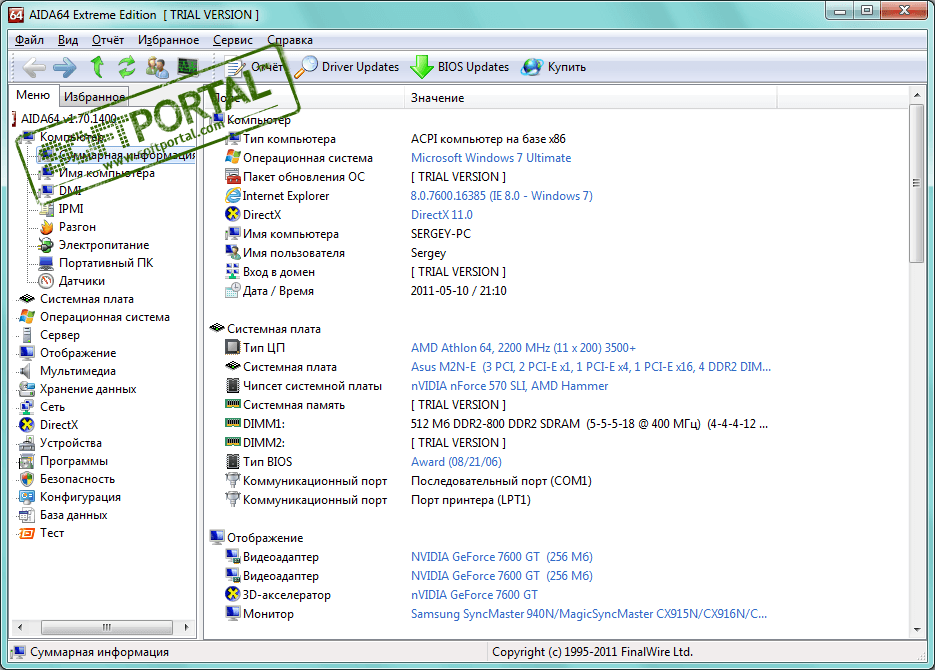Open the Избранное menu

coord(169,40)
